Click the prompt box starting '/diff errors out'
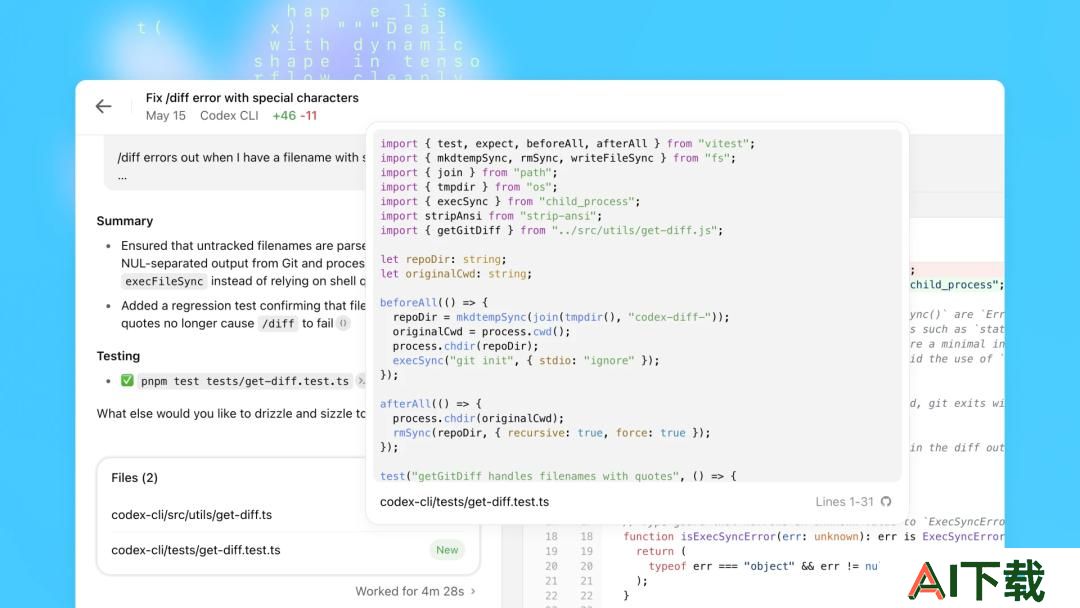 [x=236, y=163]
